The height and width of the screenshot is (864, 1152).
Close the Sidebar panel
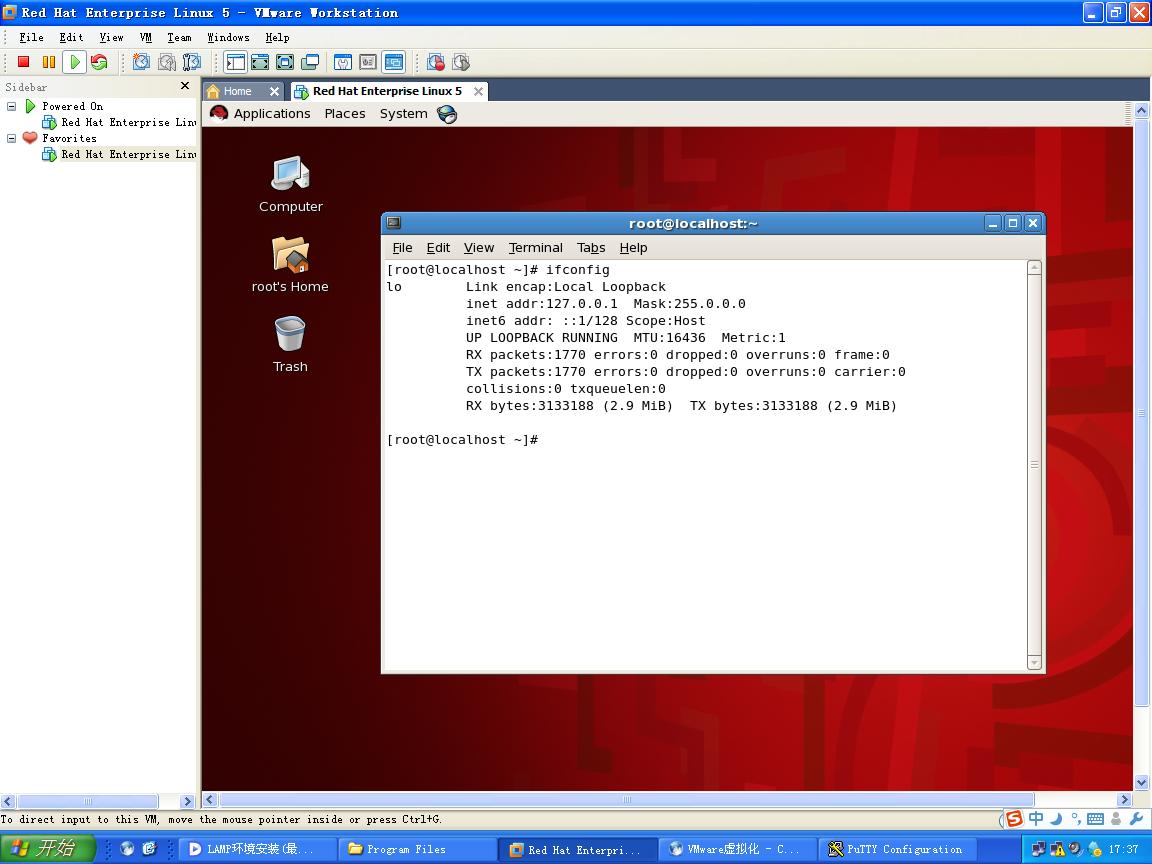(185, 86)
